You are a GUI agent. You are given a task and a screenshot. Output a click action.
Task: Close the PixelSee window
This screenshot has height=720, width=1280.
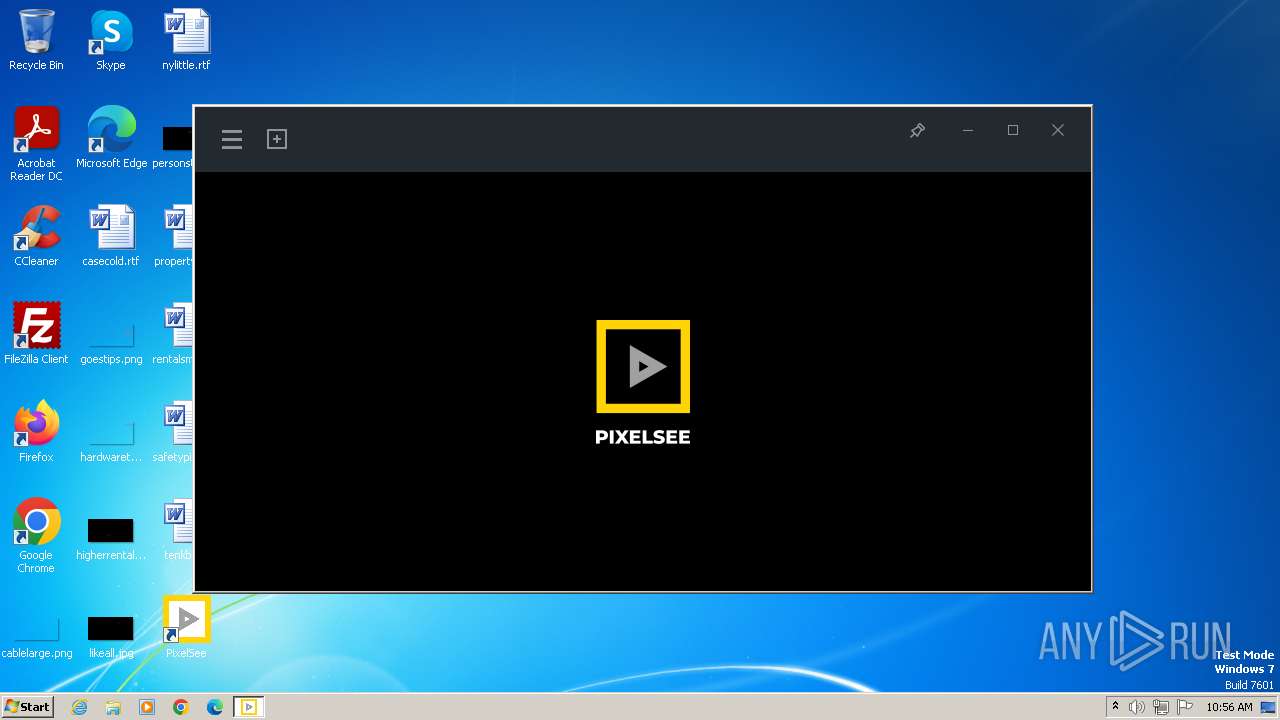pyautogui.click(x=1058, y=130)
